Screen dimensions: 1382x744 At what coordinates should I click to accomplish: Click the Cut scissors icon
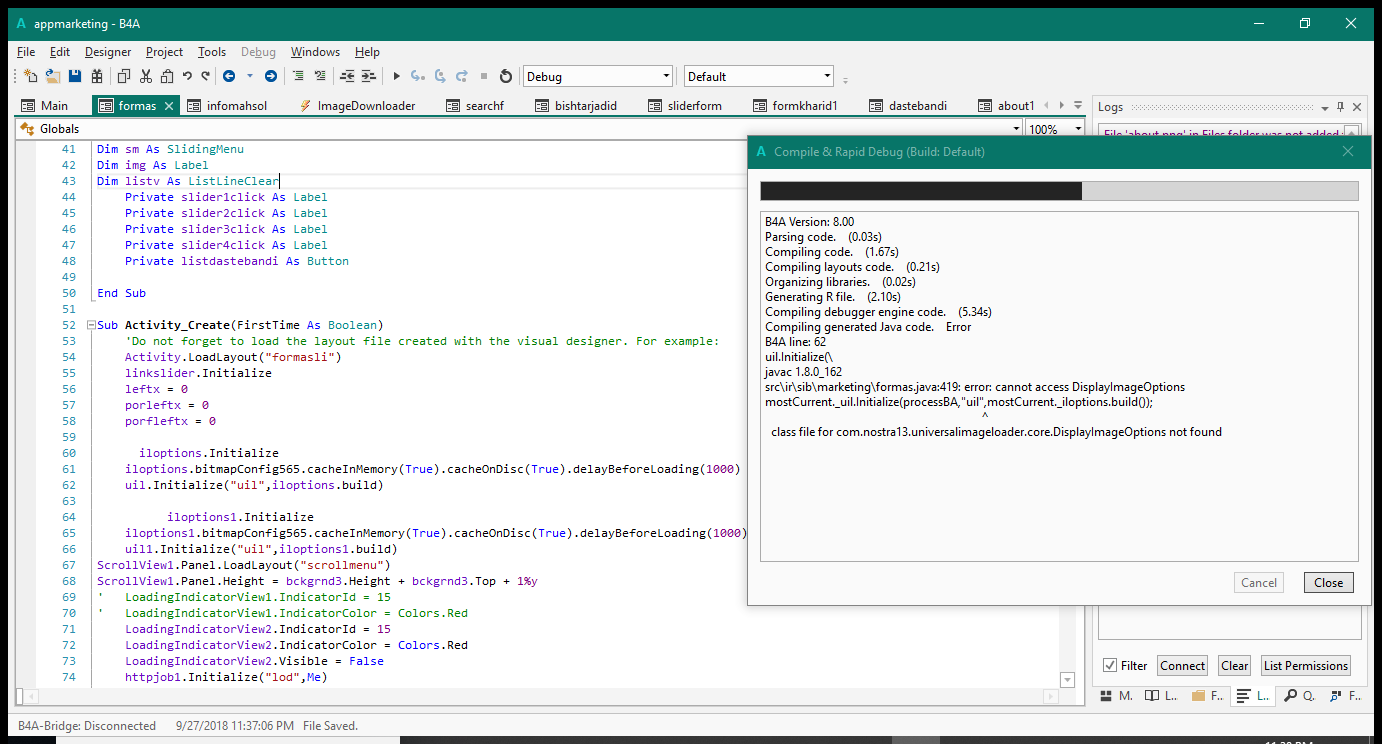(146, 76)
